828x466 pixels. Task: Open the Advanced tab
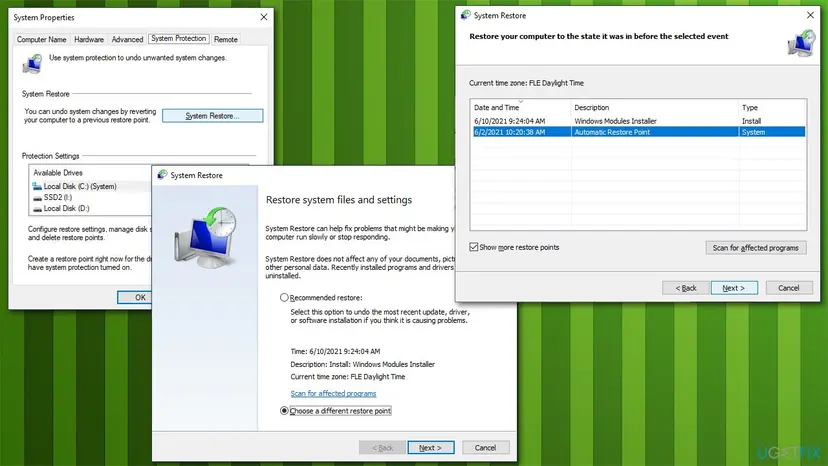click(127, 39)
